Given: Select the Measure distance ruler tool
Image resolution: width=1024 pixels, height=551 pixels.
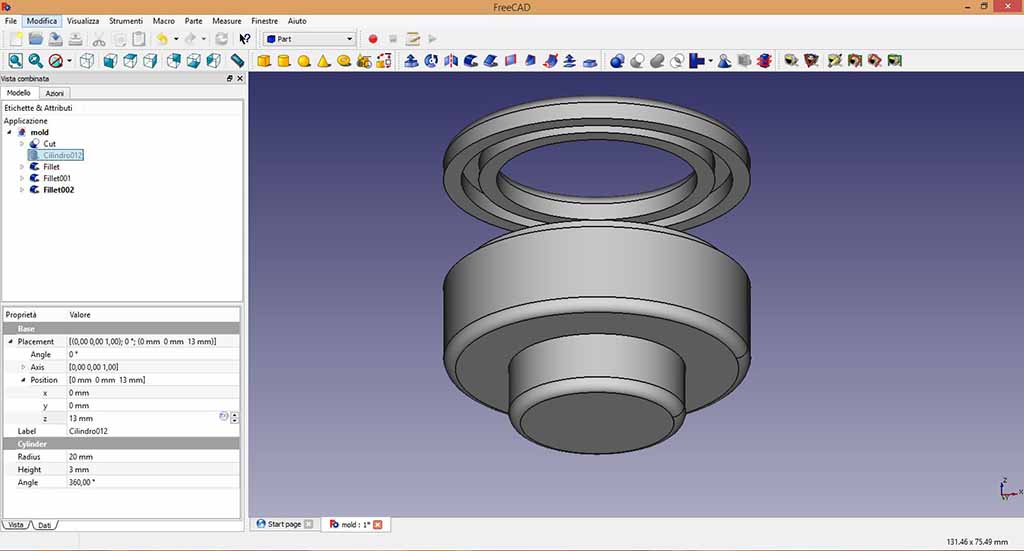Looking at the screenshot, I should 238,61.
